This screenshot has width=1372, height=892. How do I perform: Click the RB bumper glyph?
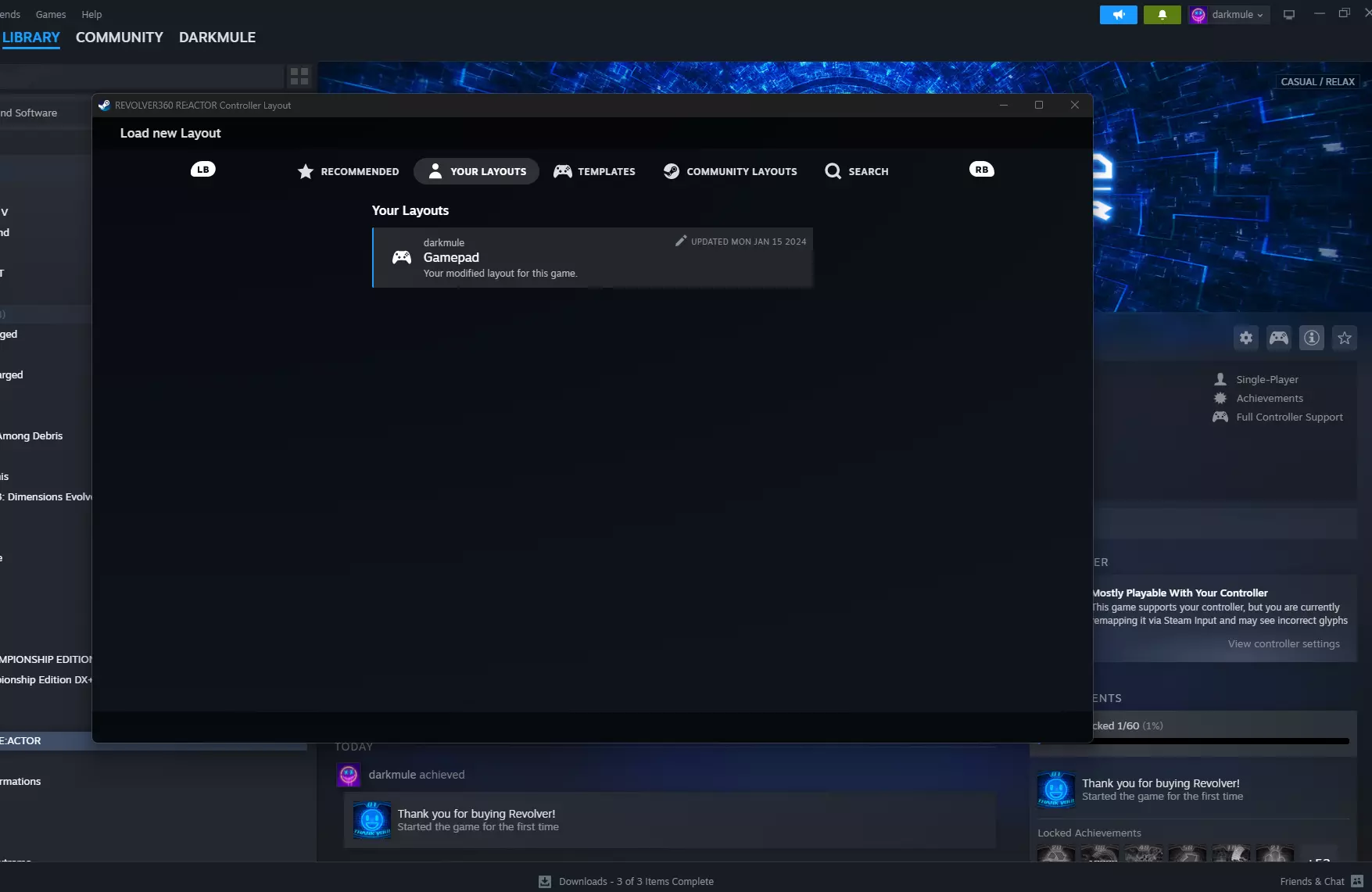click(982, 170)
